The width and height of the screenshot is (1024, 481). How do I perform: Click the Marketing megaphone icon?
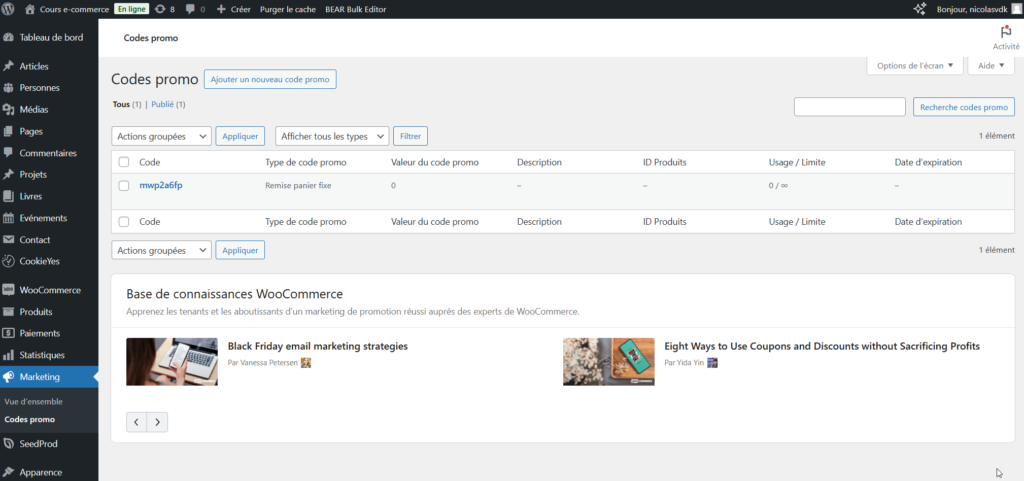pyautogui.click(x=8, y=377)
